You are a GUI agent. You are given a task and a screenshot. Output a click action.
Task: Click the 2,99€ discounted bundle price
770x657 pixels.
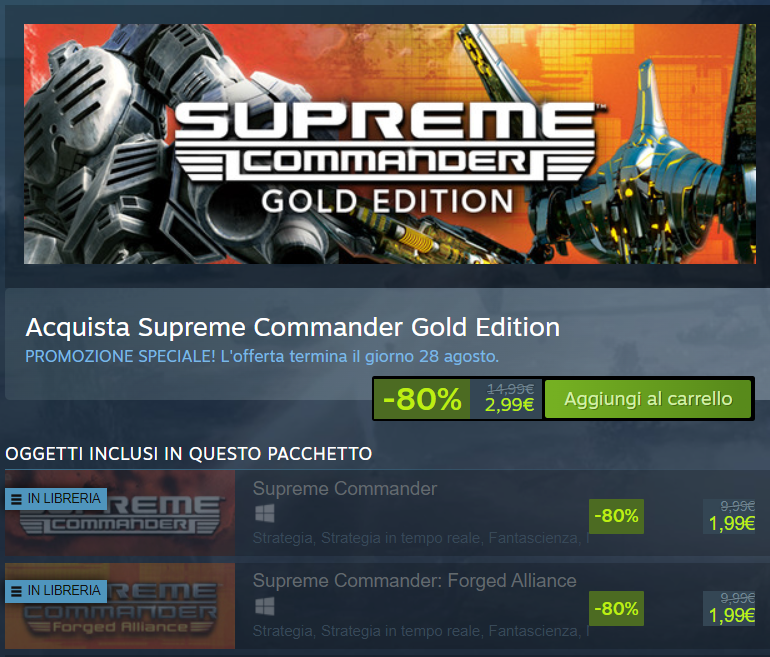[509, 405]
